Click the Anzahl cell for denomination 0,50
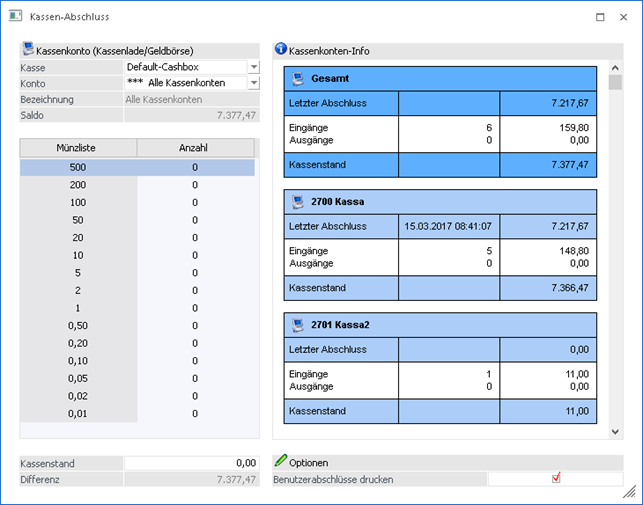This screenshot has width=643, height=505. pyautogui.click(x=195, y=326)
